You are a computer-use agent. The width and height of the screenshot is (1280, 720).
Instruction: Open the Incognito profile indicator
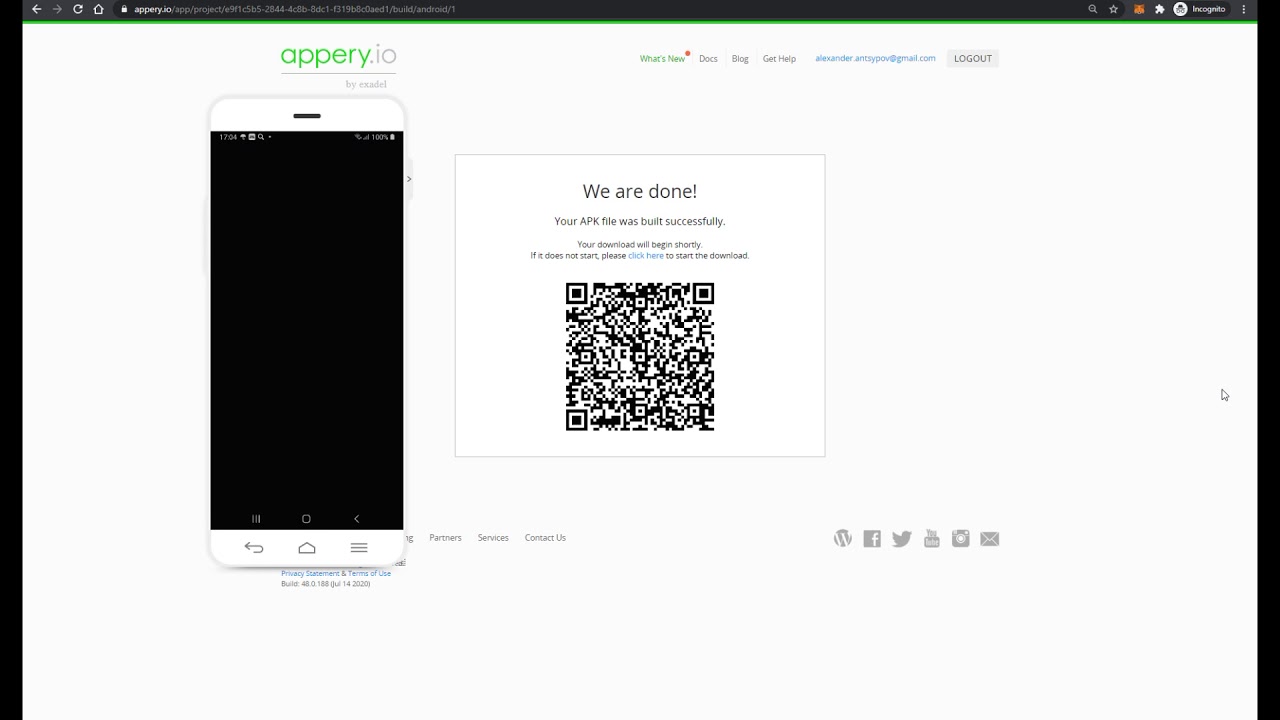point(1199,9)
